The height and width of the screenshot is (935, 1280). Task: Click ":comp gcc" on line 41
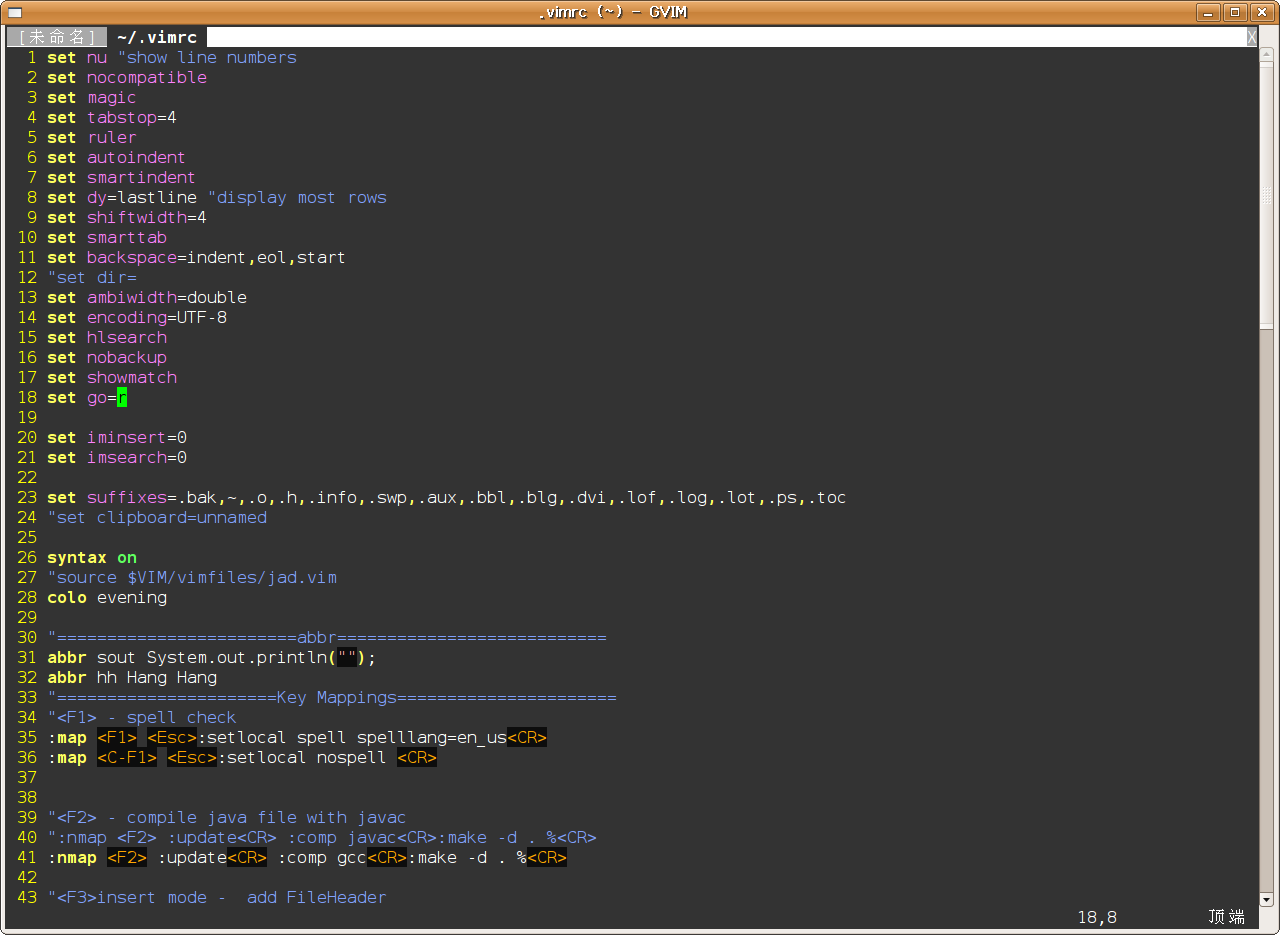click(x=322, y=858)
